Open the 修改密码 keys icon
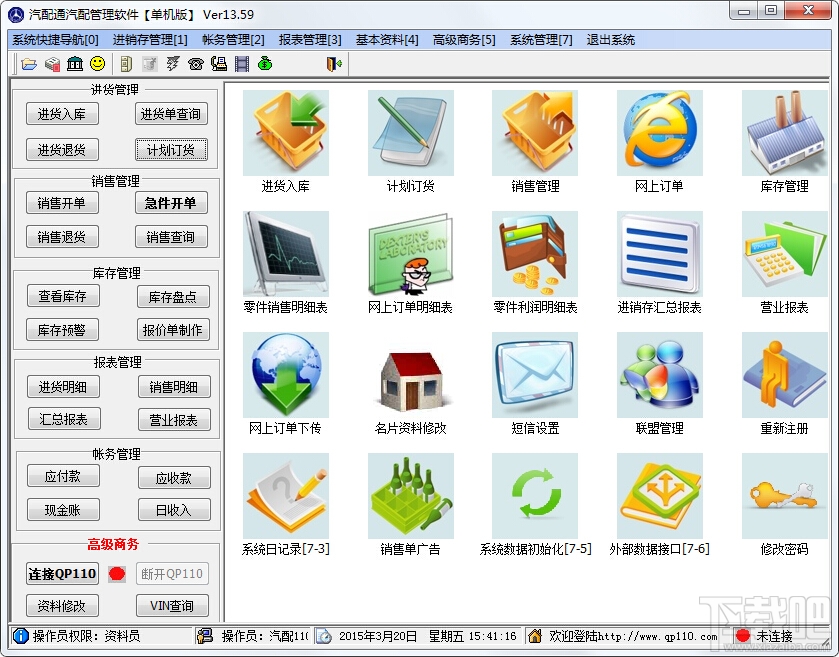839x657 pixels. [784, 495]
